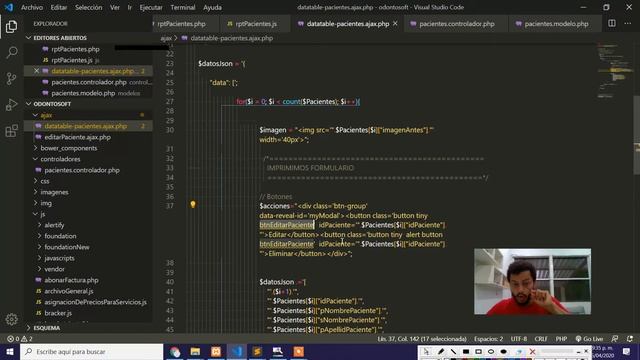This screenshot has width=640, height=360.
Task: Click the Go Live status bar button
Action: tap(589, 339)
